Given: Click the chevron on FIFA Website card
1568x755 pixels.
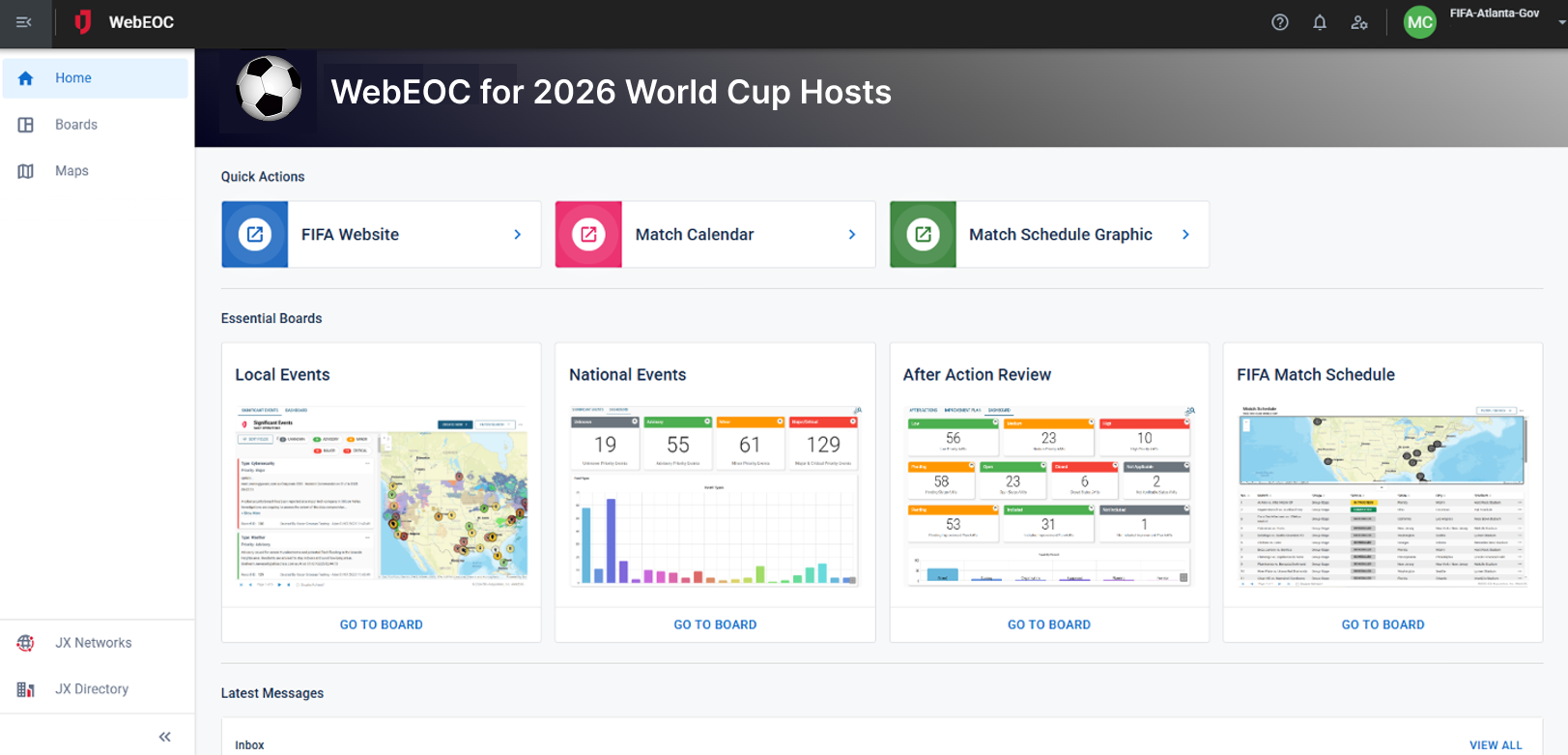Looking at the screenshot, I should pyautogui.click(x=518, y=234).
